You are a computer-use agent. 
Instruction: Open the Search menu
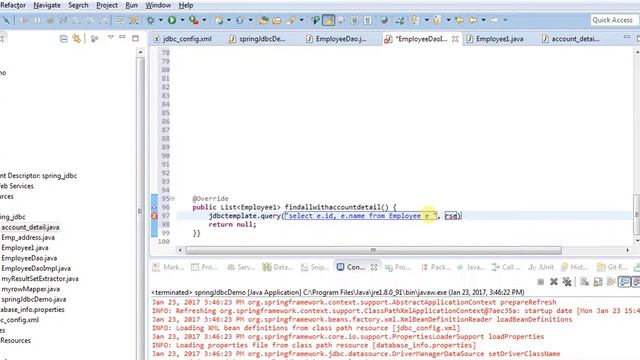pyautogui.click(x=78, y=5)
